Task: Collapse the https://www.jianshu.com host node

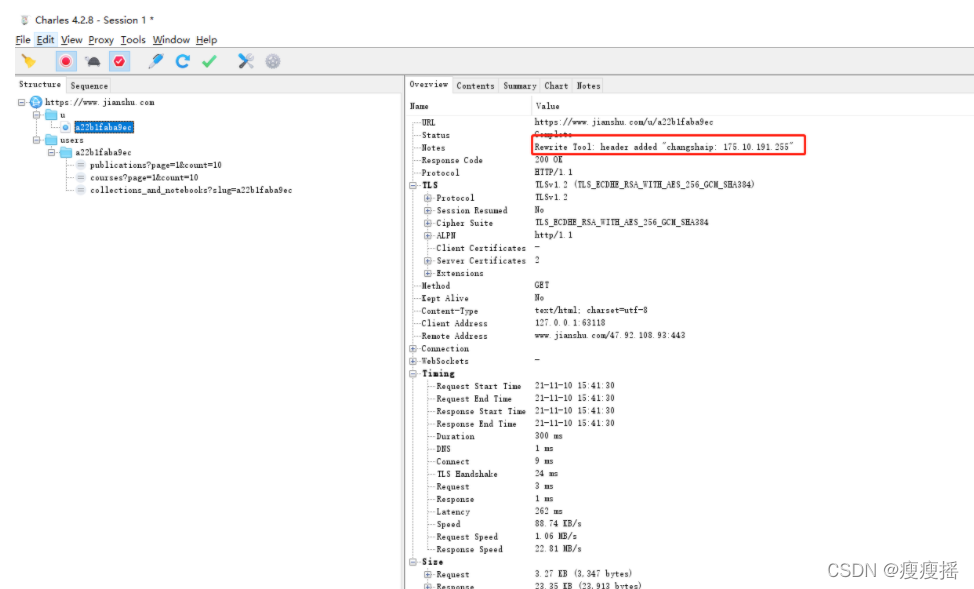Action: [22, 103]
